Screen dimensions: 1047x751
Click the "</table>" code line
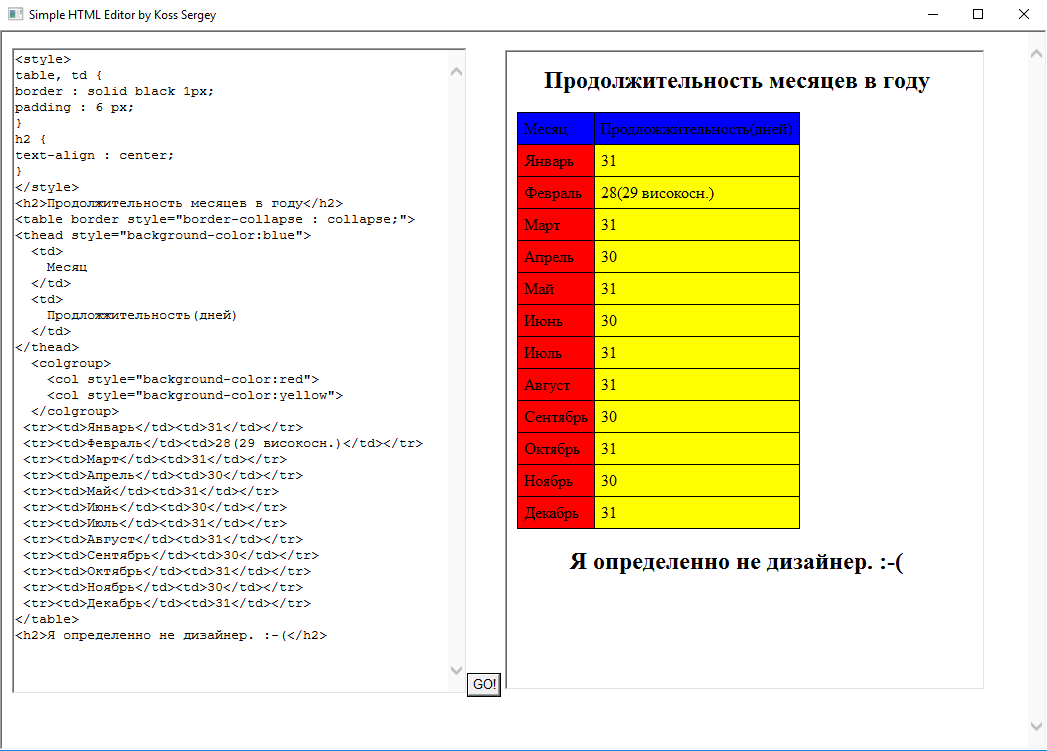click(x=47, y=620)
